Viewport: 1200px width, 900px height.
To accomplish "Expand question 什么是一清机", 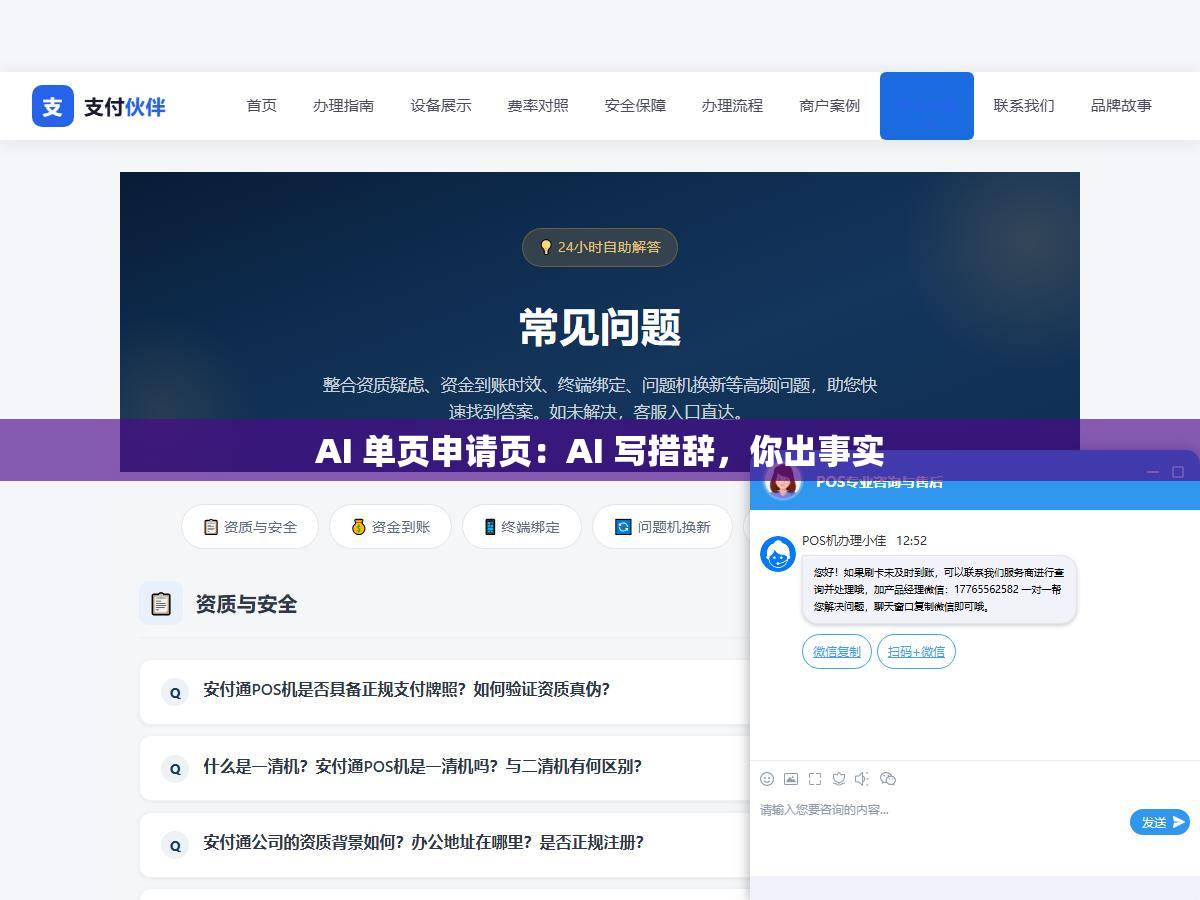I will [445, 768].
